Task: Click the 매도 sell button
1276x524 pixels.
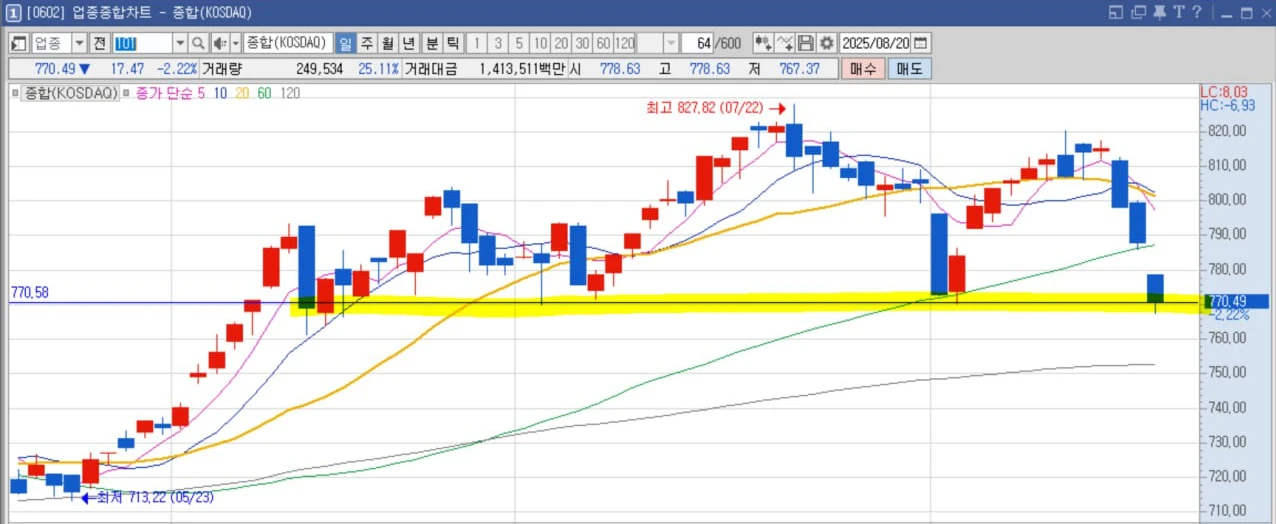Action: click(x=909, y=69)
